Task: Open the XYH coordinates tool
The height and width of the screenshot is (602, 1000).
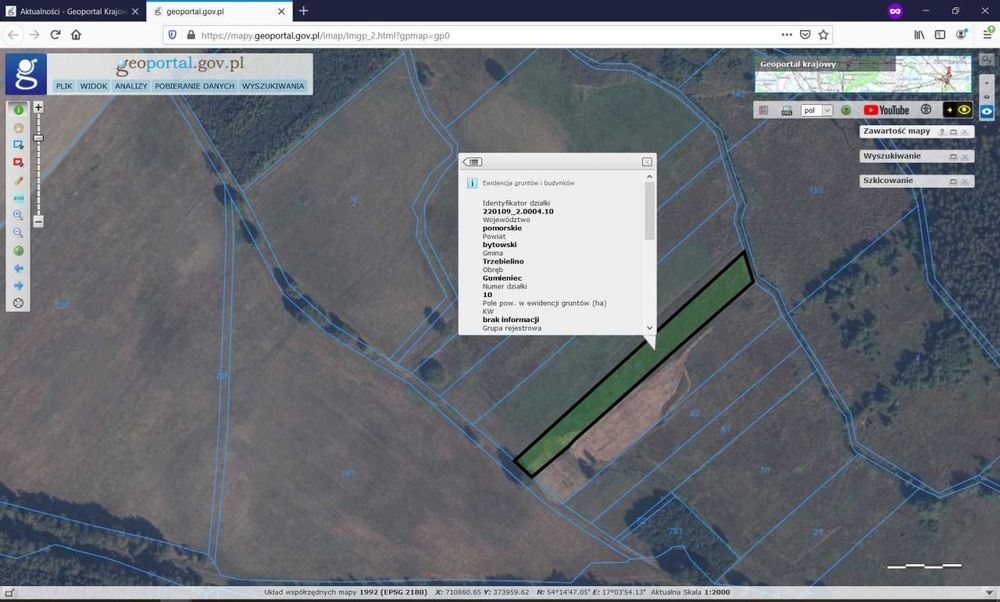Action: pos(18,198)
